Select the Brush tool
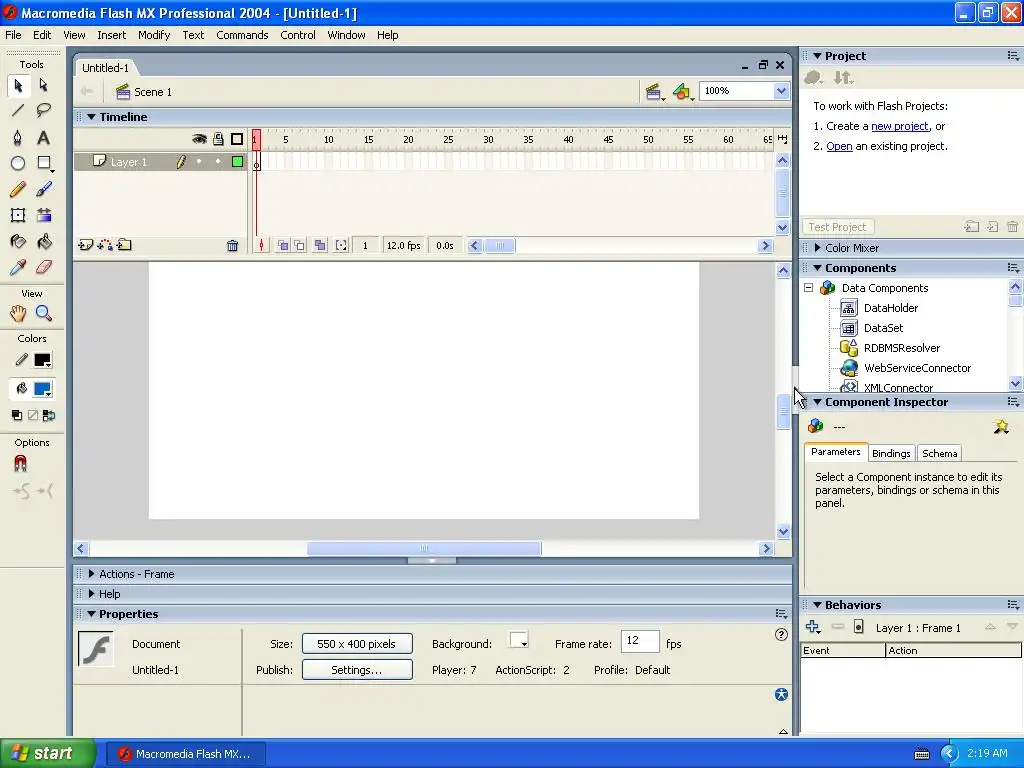Image resolution: width=1024 pixels, height=768 pixels. click(44, 189)
